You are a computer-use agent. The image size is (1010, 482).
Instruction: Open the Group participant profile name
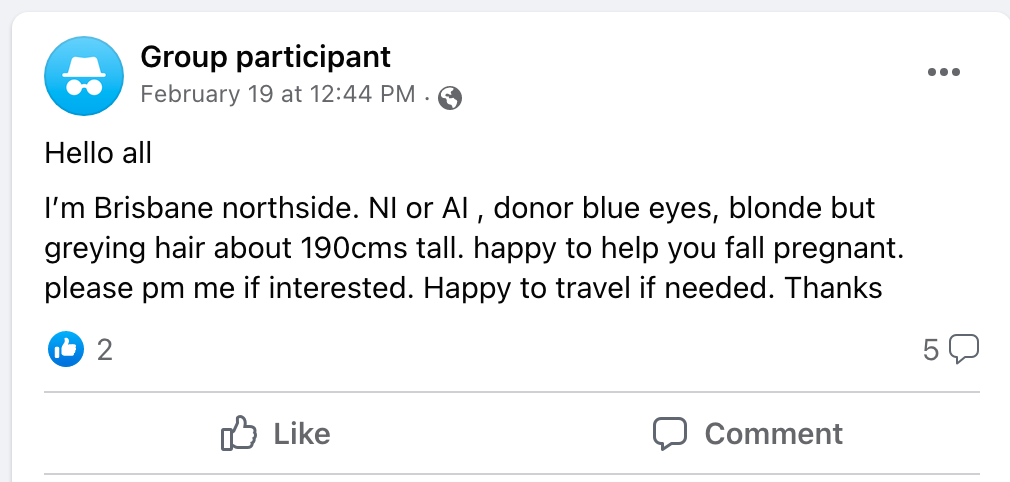pos(265,57)
